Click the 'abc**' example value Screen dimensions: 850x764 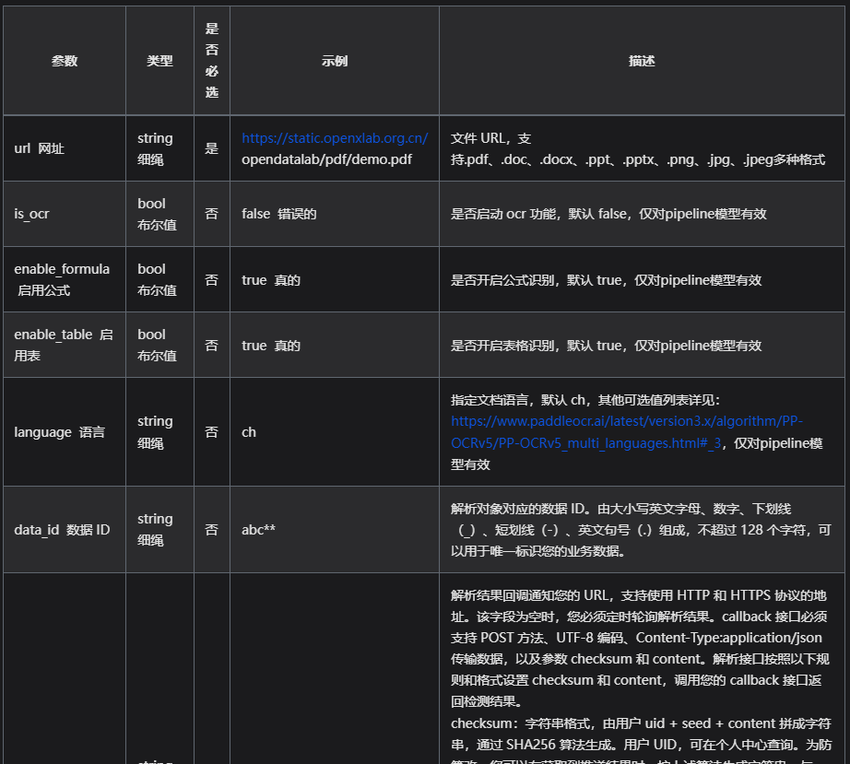pyautogui.click(x=259, y=530)
